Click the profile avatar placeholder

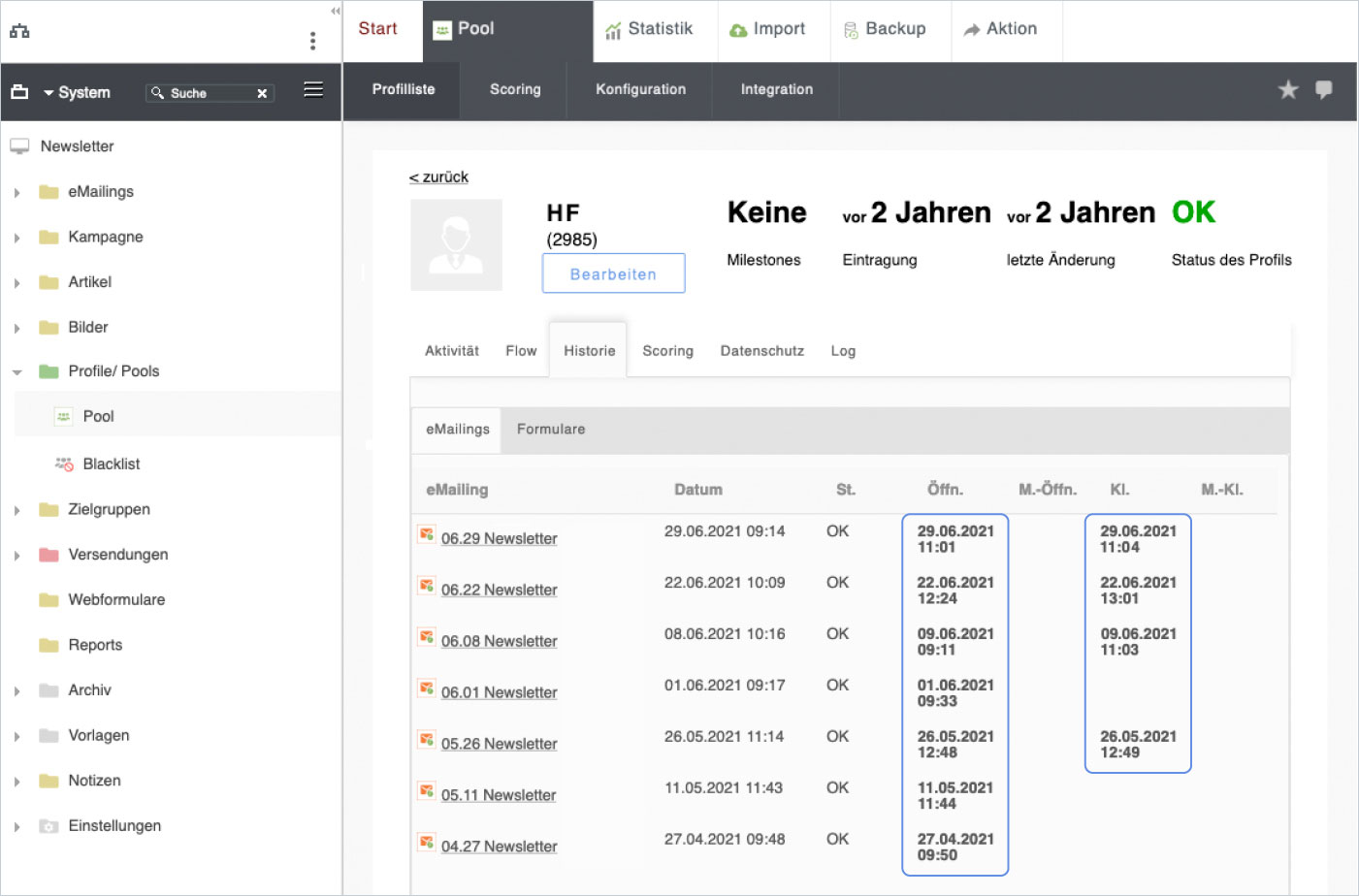coord(456,245)
